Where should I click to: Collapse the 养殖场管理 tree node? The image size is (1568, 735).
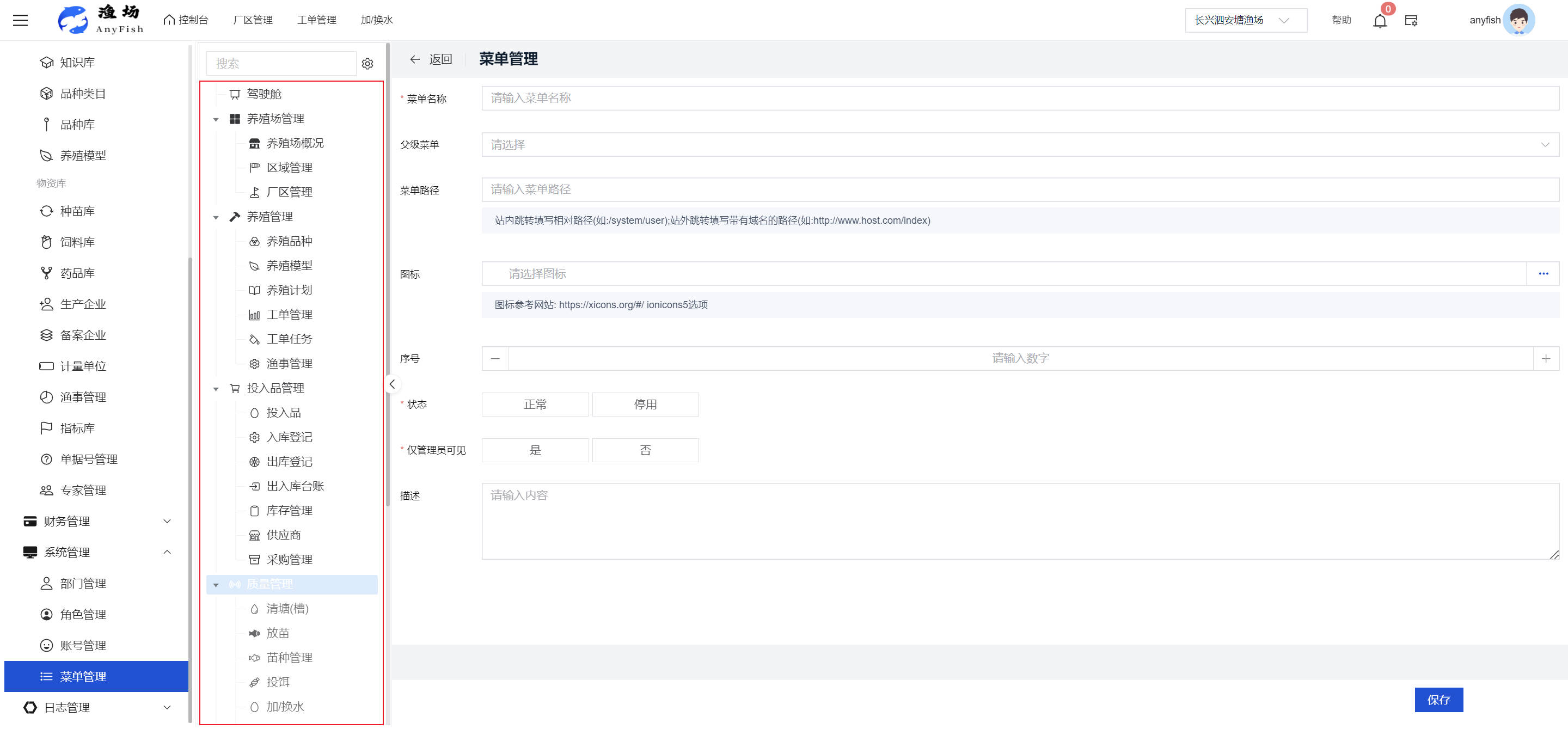click(216, 119)
